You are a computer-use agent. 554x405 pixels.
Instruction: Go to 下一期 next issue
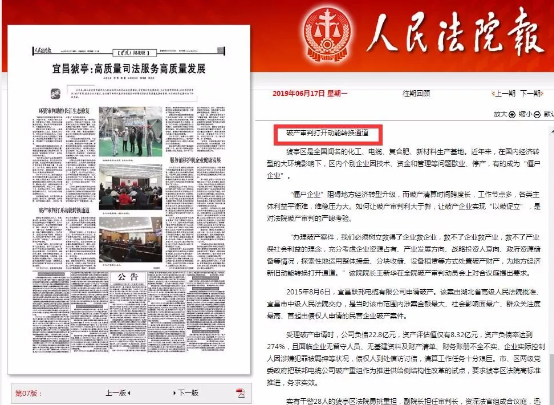coord(531,94)
